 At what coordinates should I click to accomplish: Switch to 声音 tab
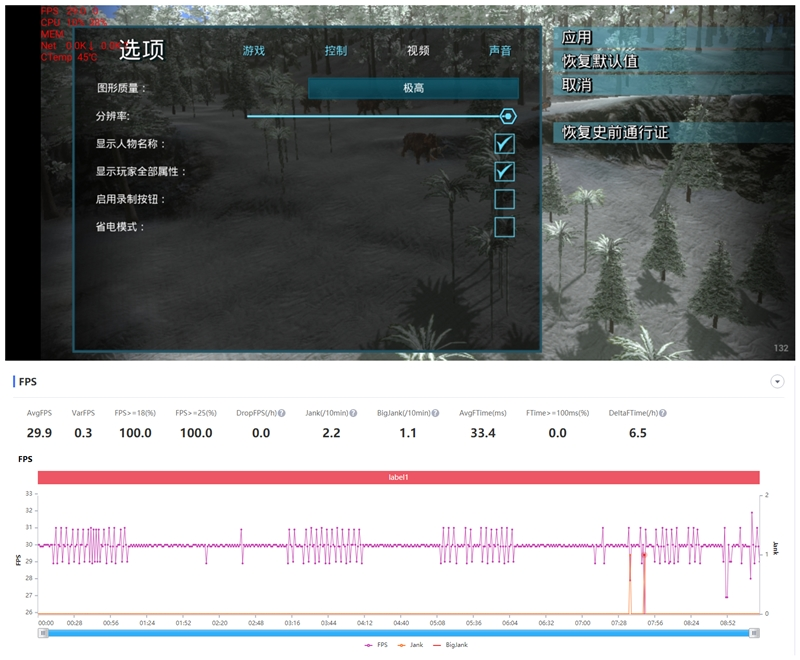(500, 50)
